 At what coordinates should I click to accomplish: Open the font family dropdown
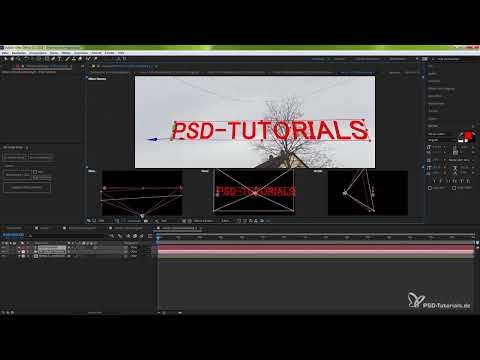(442, 134)
